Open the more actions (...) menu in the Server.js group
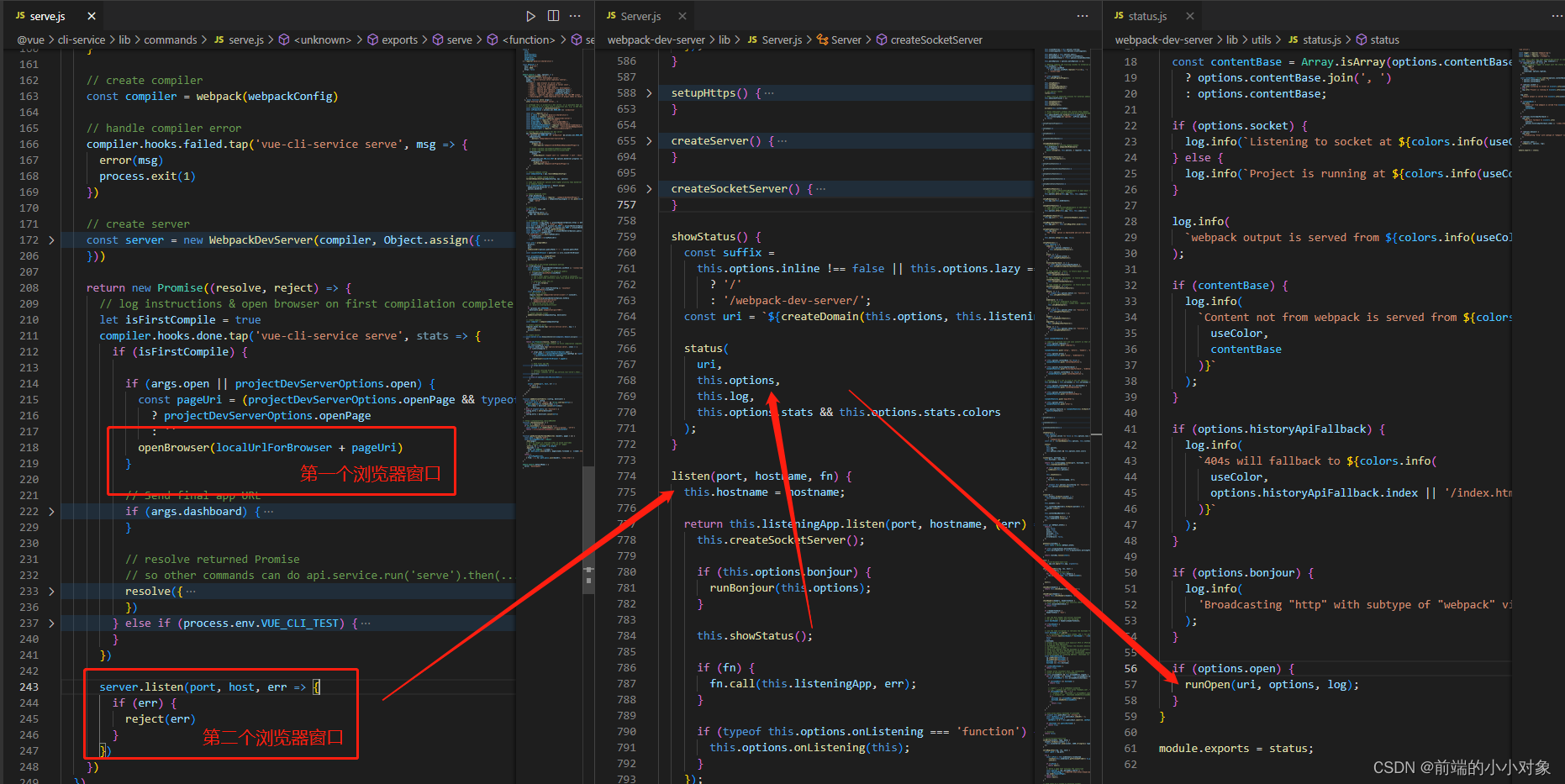 pyautogui.click(x=1082, y=15)
